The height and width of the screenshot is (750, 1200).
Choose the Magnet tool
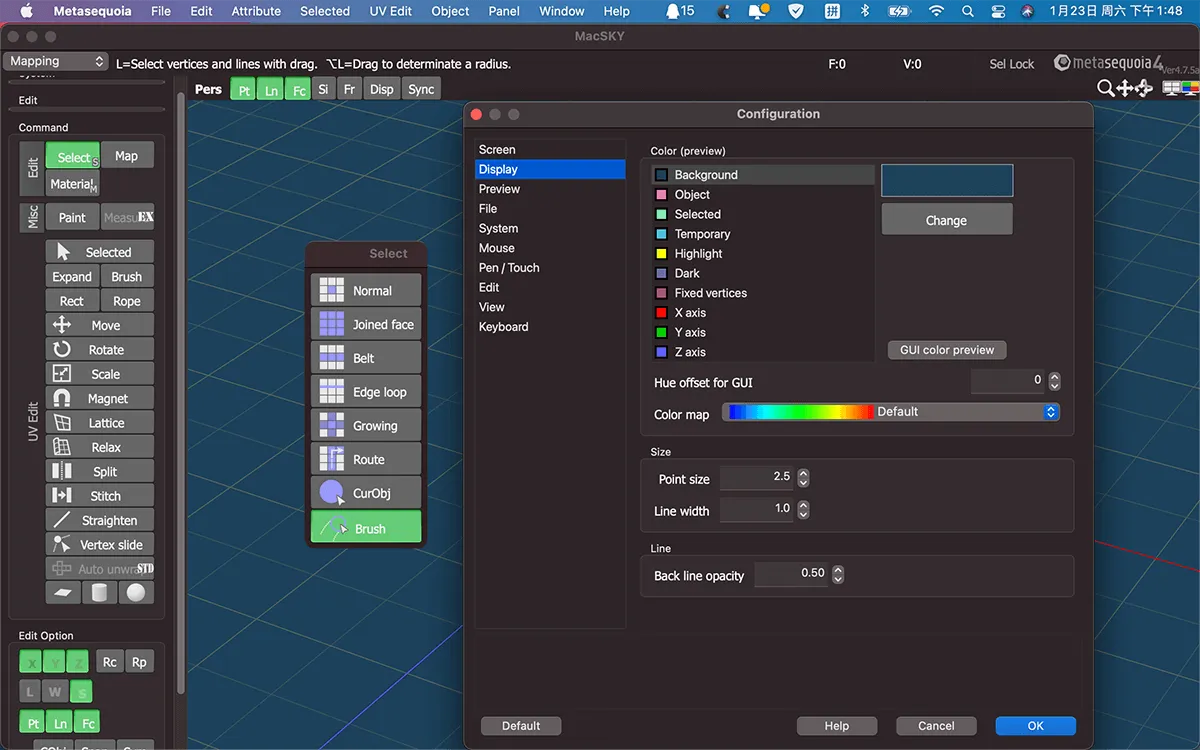[x=100, y=399]
